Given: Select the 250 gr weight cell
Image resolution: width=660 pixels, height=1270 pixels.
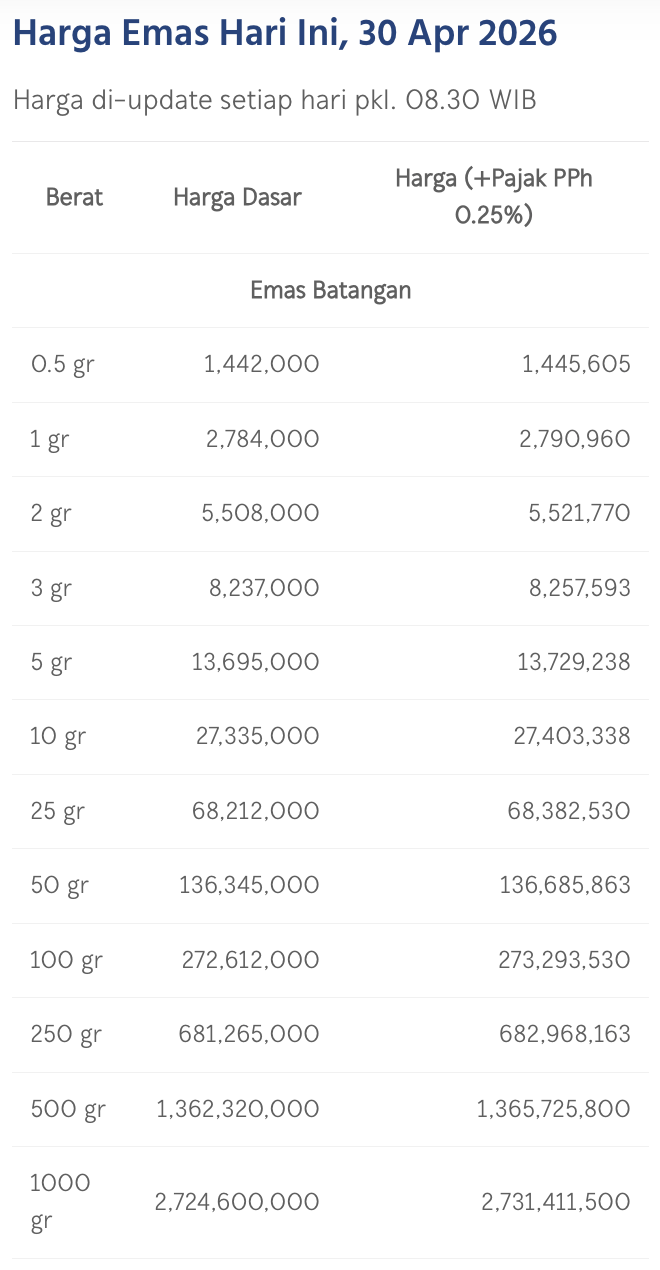Looking at the screenshot, I should [x=65, y=1034].
